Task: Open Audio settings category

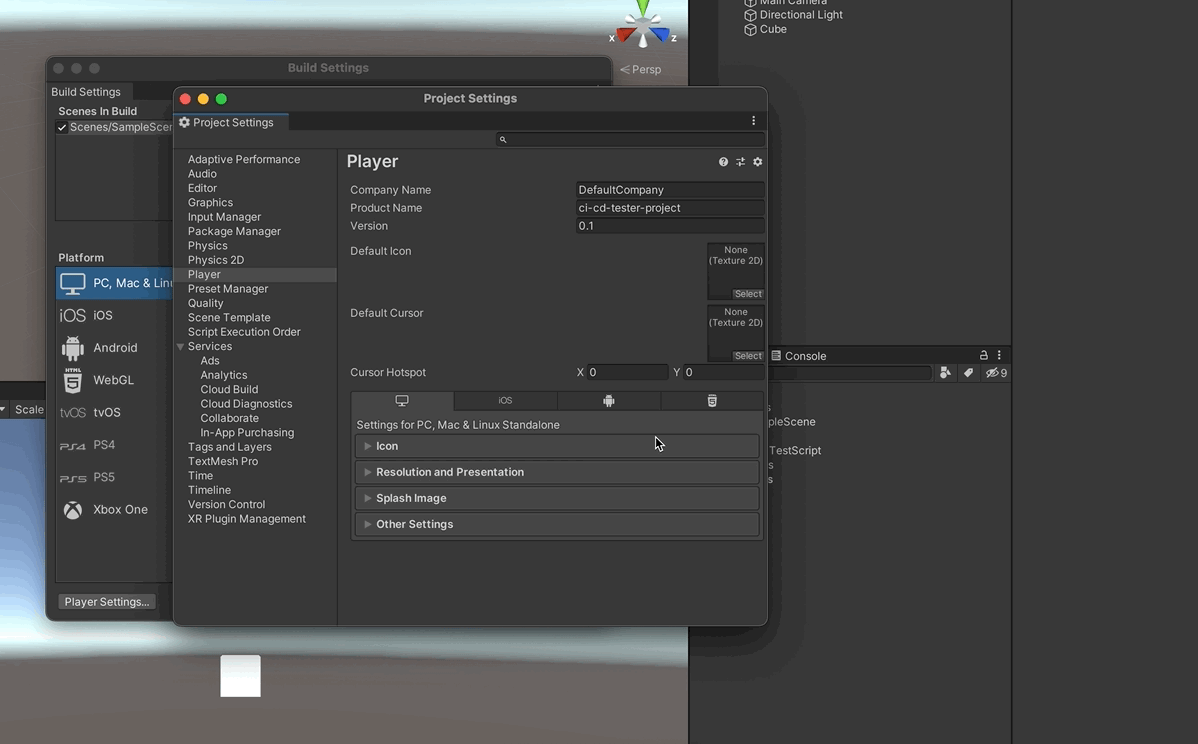Action: pos(202,174)
